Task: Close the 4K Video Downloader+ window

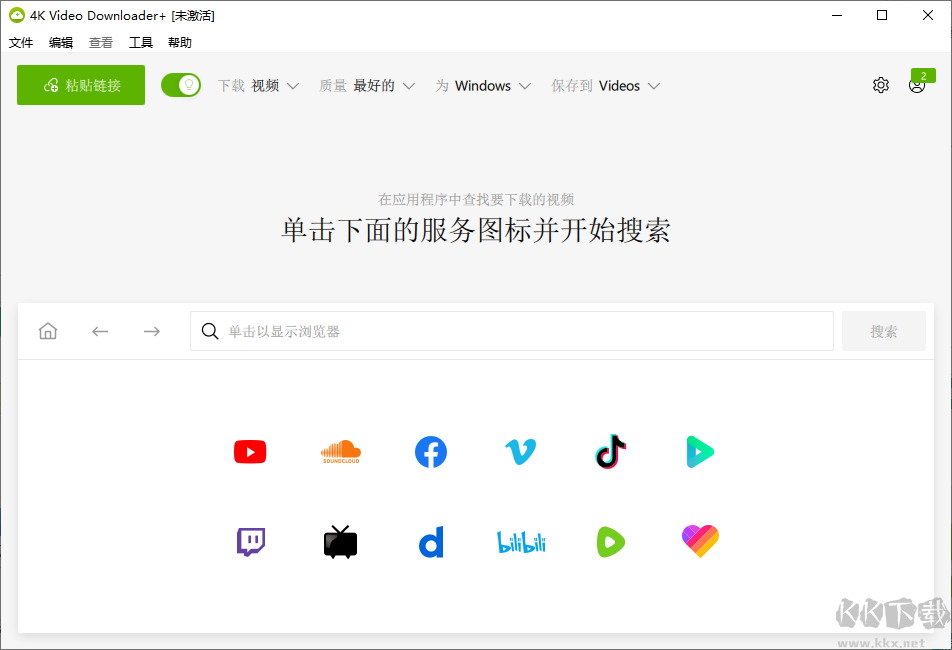Action: pyautogui.click(x=928, y=15)
